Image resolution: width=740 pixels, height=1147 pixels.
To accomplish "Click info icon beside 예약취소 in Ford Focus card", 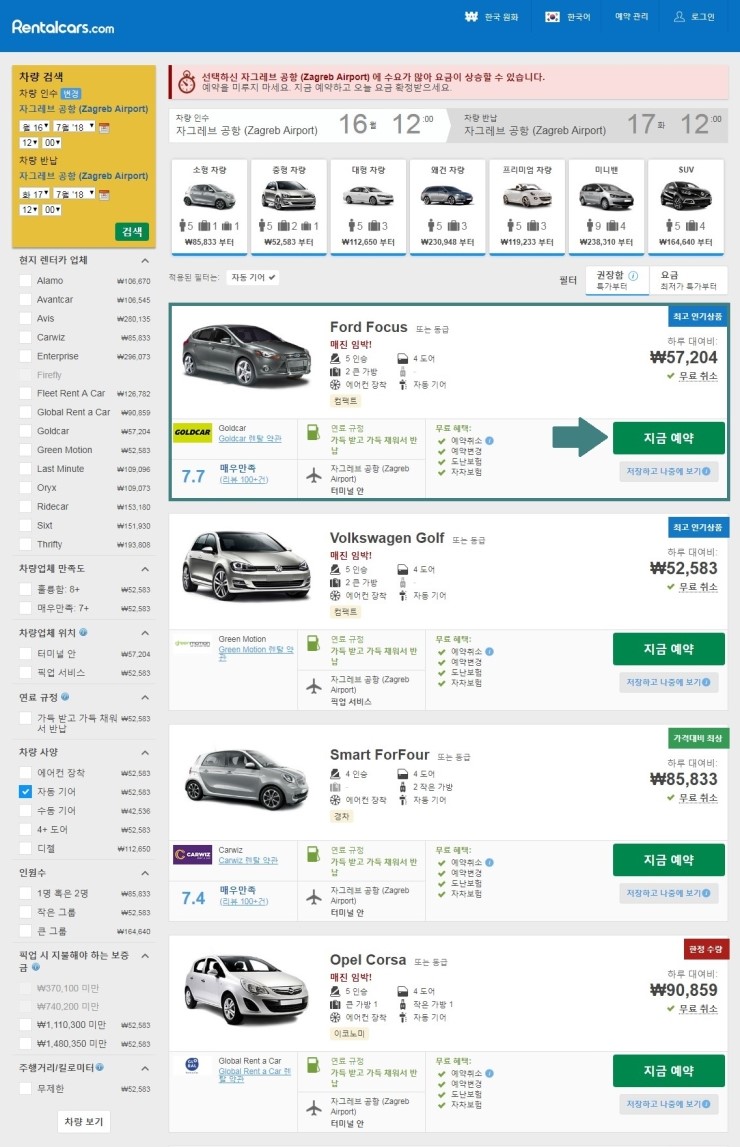I will [489, 440].
